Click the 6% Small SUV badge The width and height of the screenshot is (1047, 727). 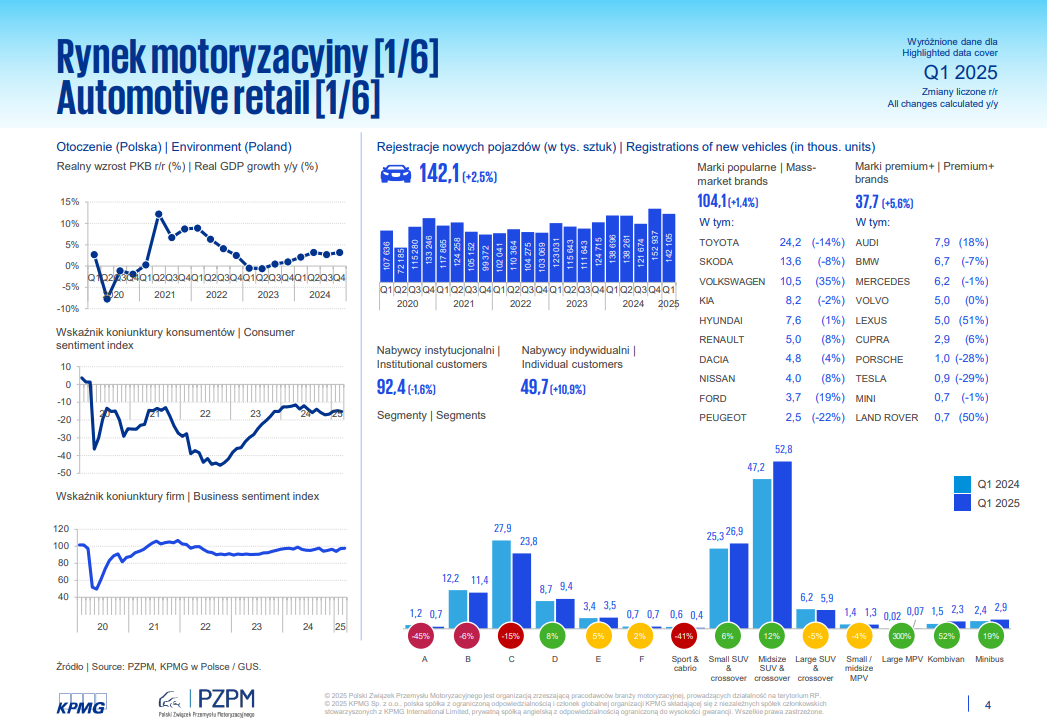coord(727,636)
